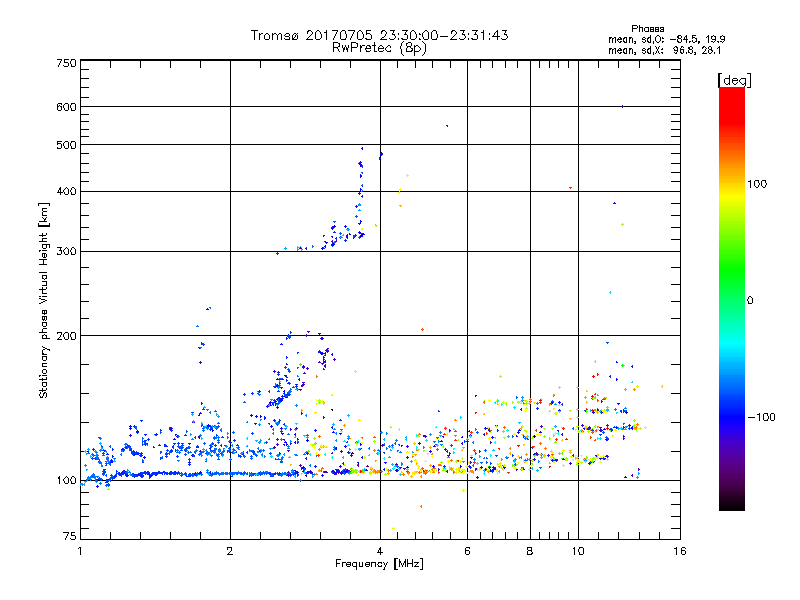Click the y-axis label 'Stationary phase Virtual Height [km]'
Screen dimensions: 800x600
coord(43,300)
